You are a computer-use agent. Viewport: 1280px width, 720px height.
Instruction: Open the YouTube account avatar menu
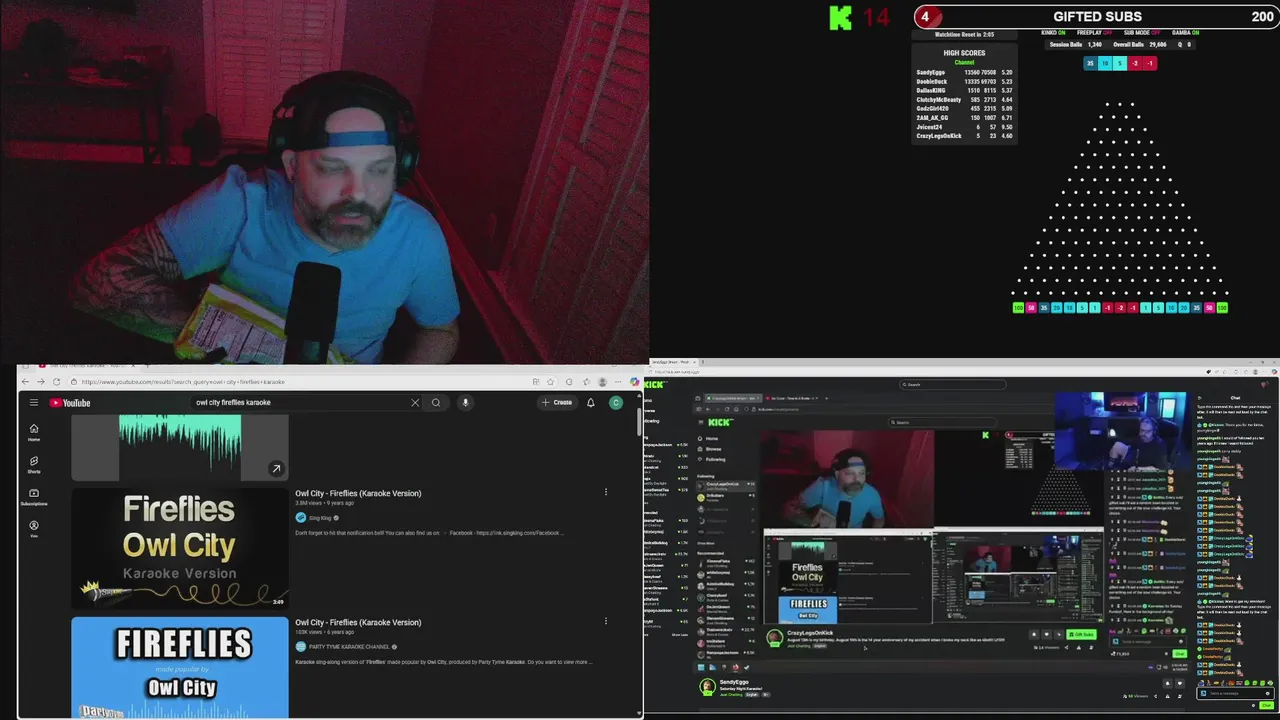coord(616,403)
